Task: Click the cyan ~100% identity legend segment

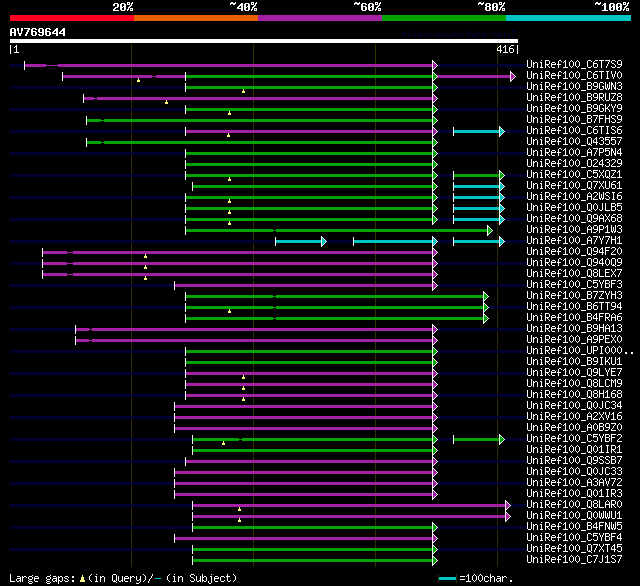Action: click(568, 18)
